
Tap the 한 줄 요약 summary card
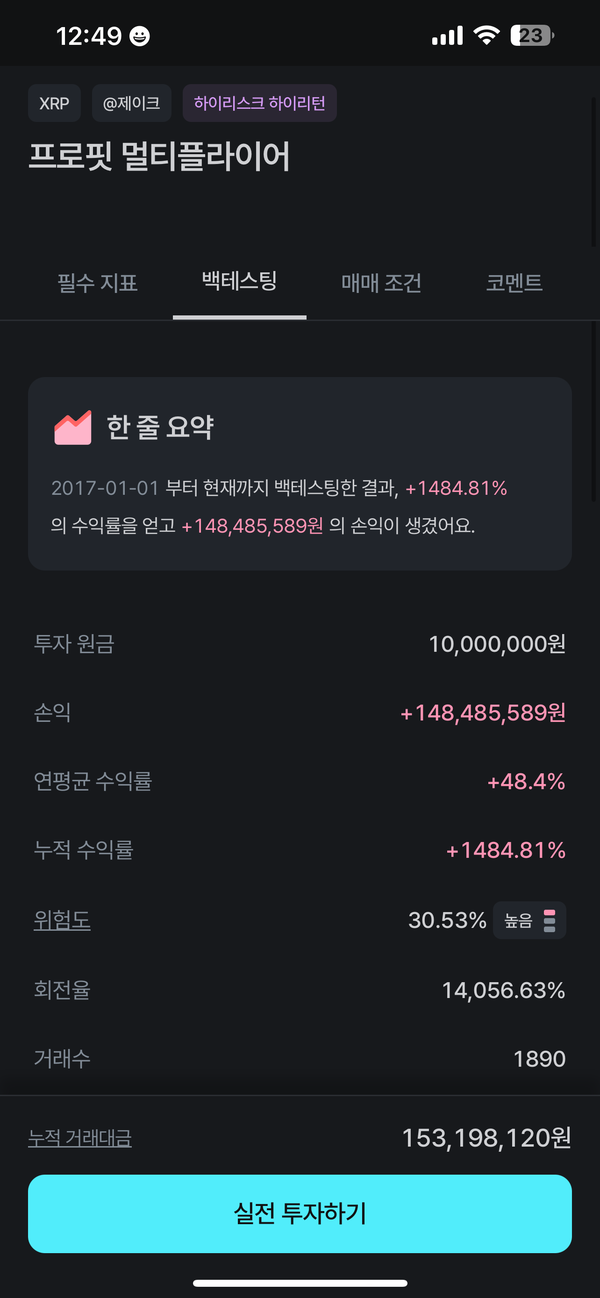pyautogui.click(x=300, y=473)
